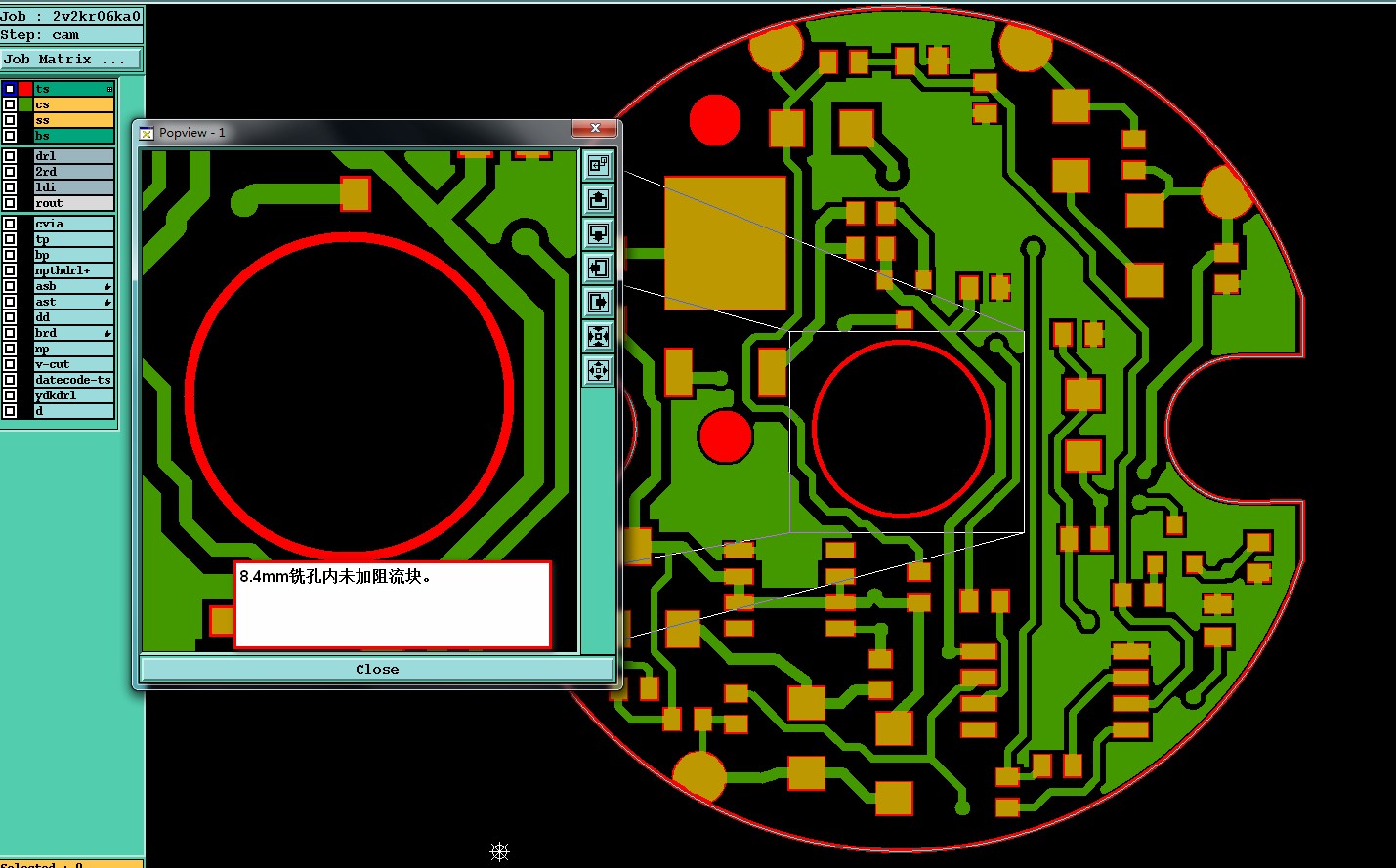Enable the npthdrl+ layer checkbox
Viewport: 1396px width, 868px height.
(10, 270)
